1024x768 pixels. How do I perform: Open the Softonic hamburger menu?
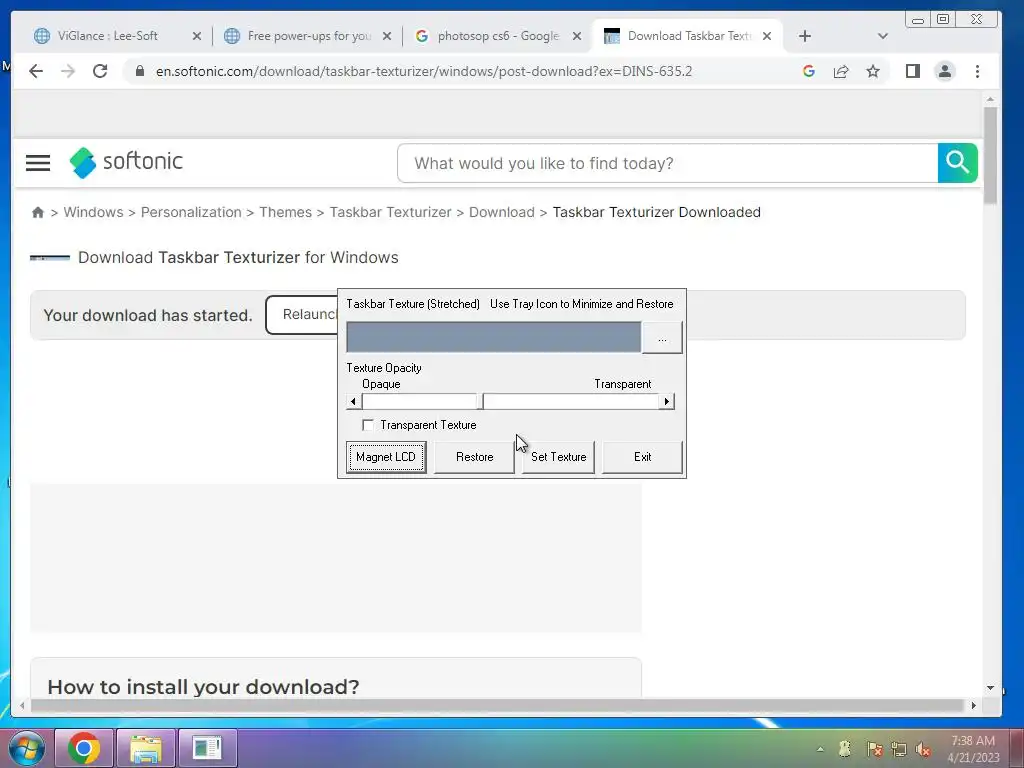38,163
